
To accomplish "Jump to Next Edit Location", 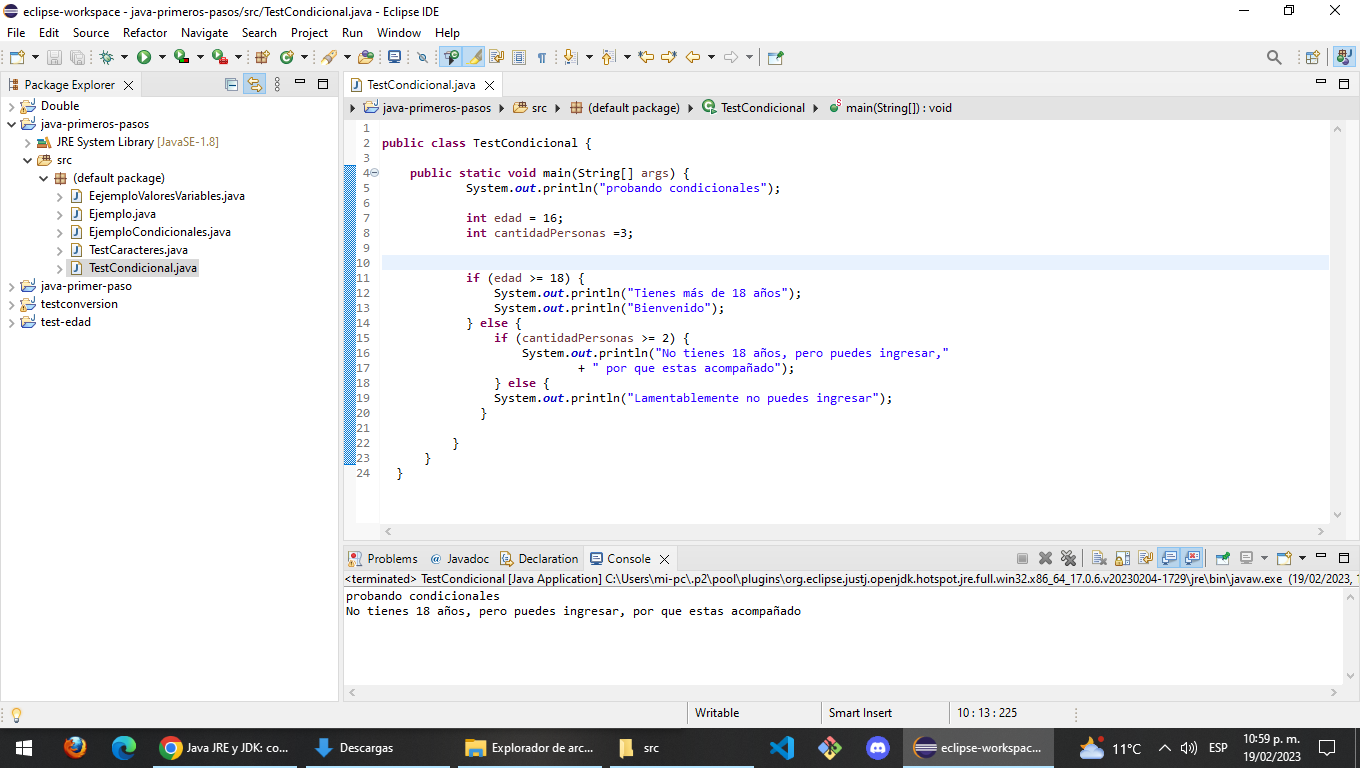I will point(669,58).
